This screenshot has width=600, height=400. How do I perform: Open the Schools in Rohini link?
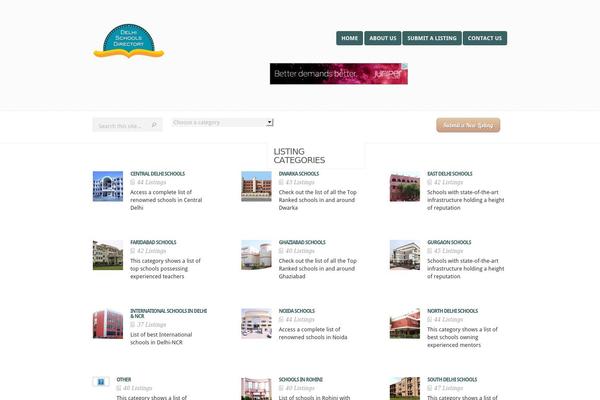[301, 380]
